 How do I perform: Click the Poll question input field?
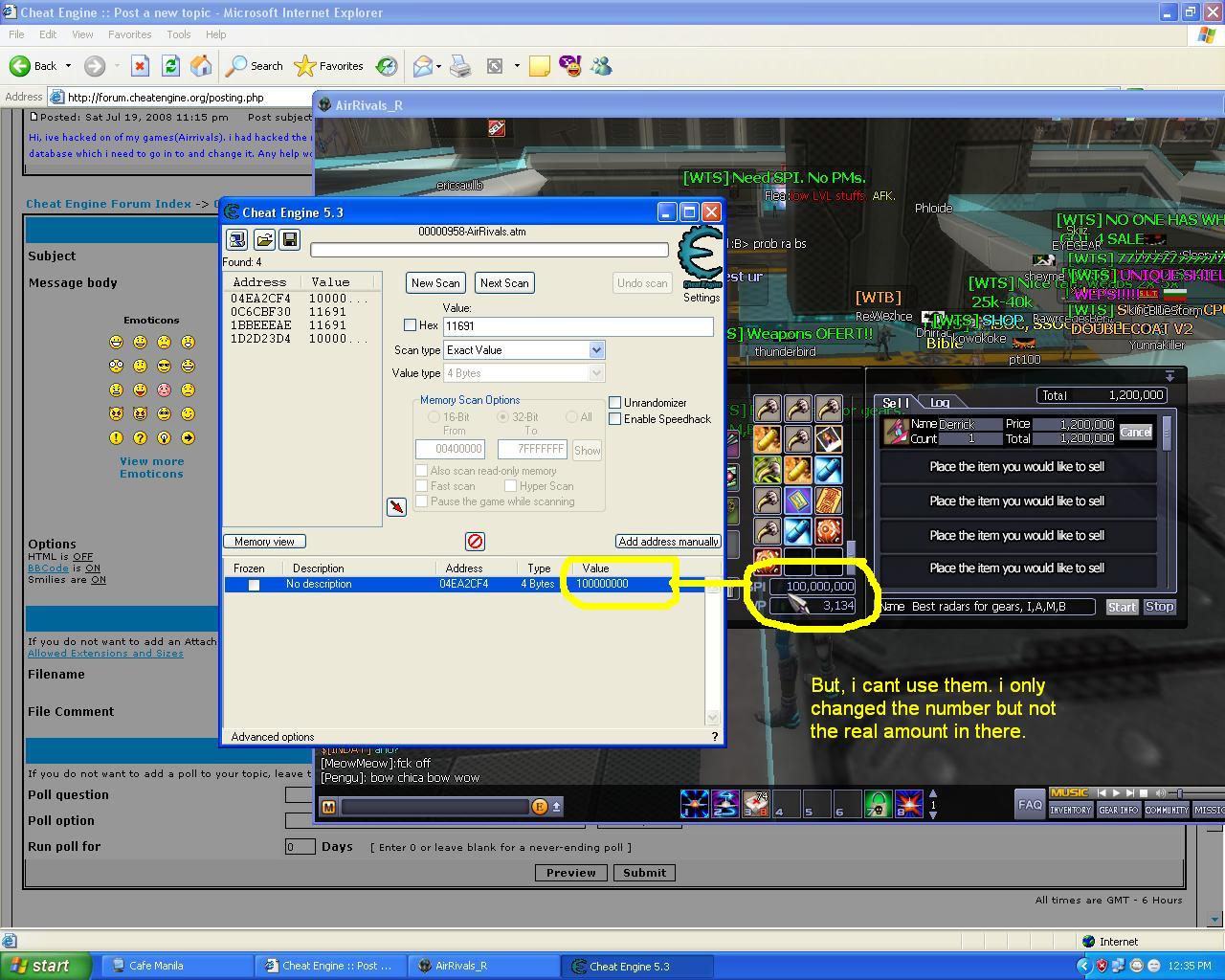pos(299,794)
